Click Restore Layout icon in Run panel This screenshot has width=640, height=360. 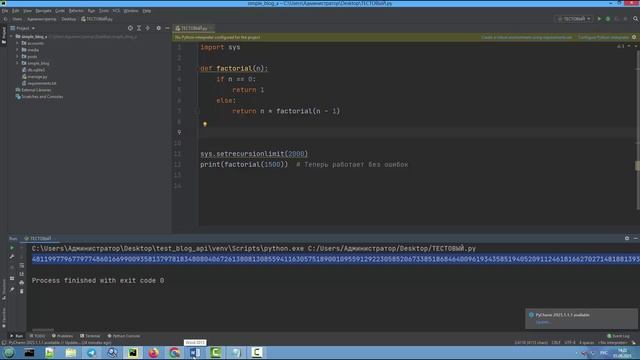(12, 278)
